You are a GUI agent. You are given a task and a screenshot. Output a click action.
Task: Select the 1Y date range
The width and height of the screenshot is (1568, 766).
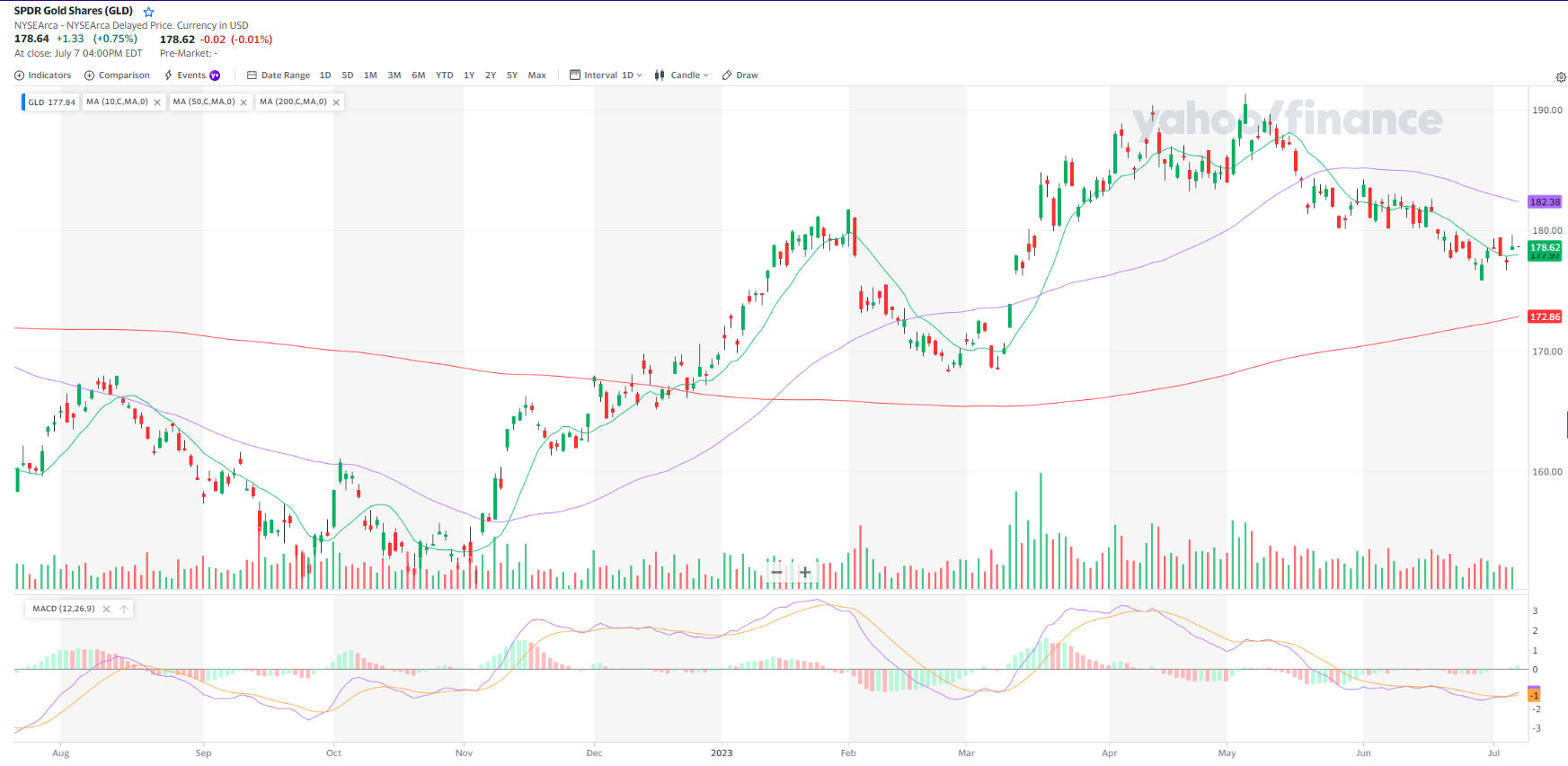(469, 76)
